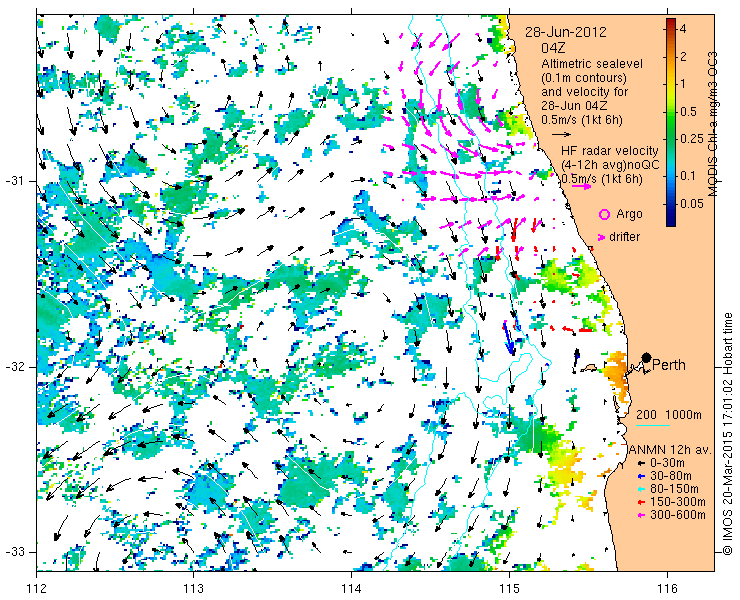Click the dark blue bottom of the colorbar
Image resolution: width=740 pixels, height=600 pixels.
671,222
